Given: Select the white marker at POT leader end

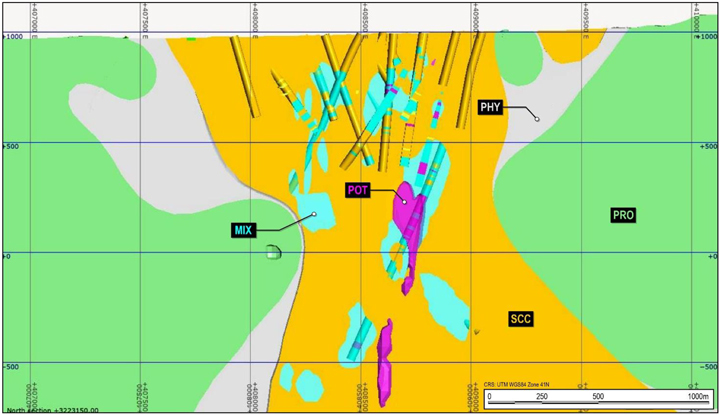Looking at the screenshot, I should [405, 202].
